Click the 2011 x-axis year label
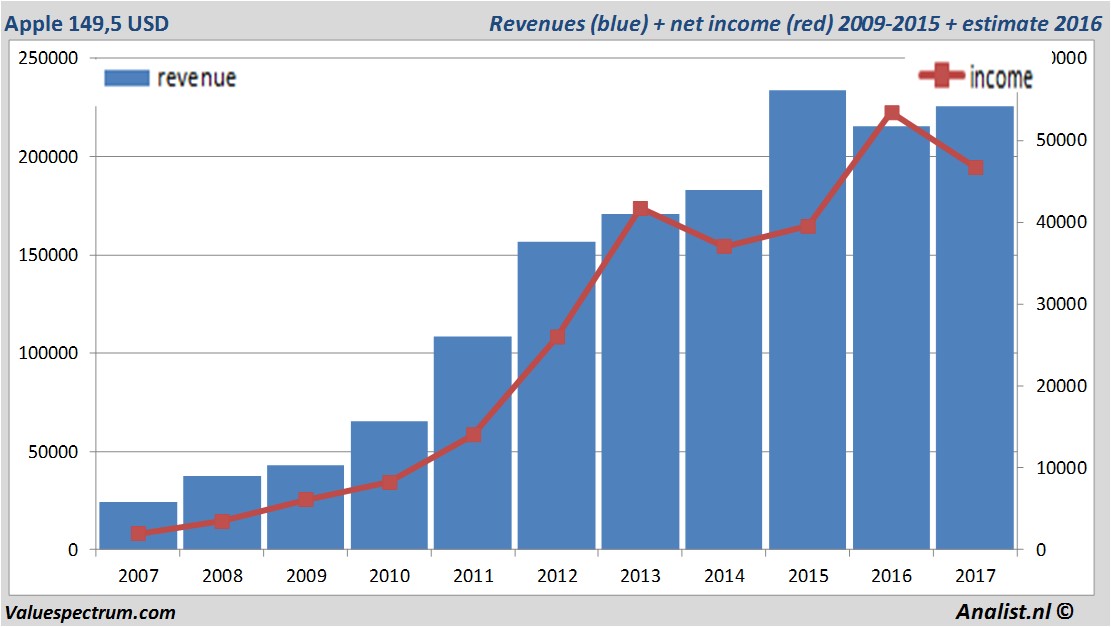The height and width of the screenshot is (627, 1111). click(473, 576)
